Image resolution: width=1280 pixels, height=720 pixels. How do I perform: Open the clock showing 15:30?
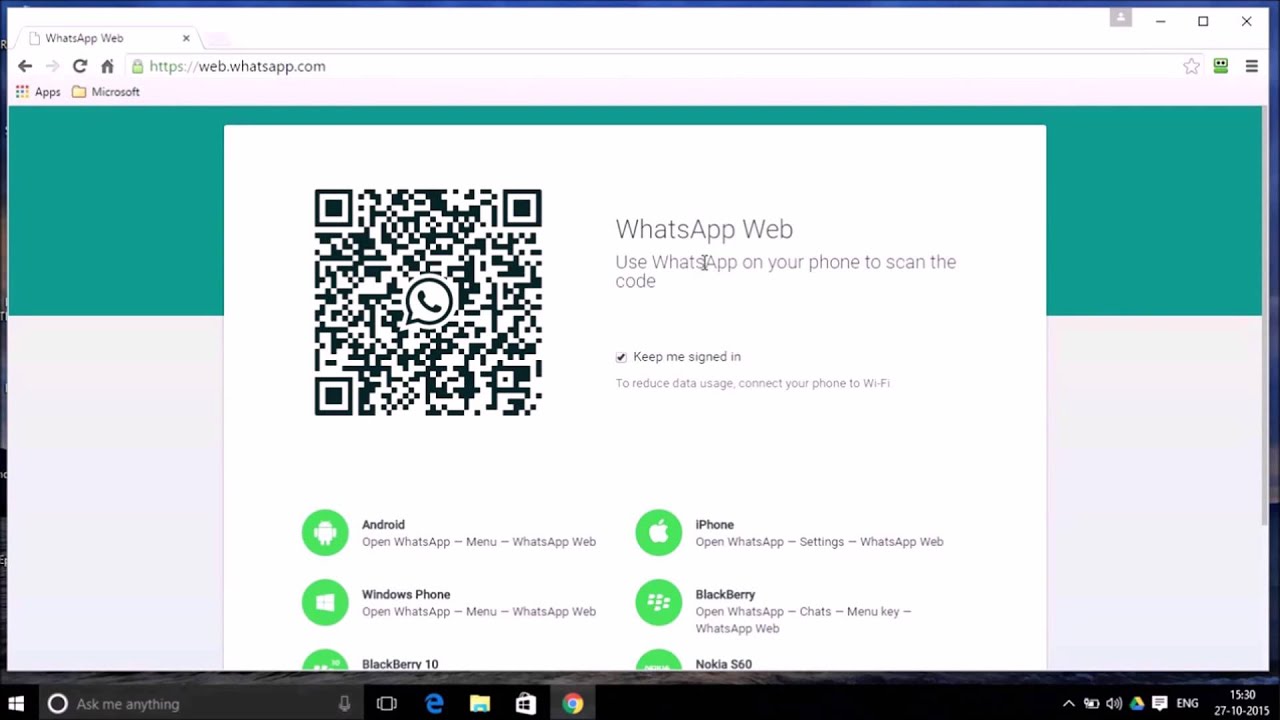1242,703
